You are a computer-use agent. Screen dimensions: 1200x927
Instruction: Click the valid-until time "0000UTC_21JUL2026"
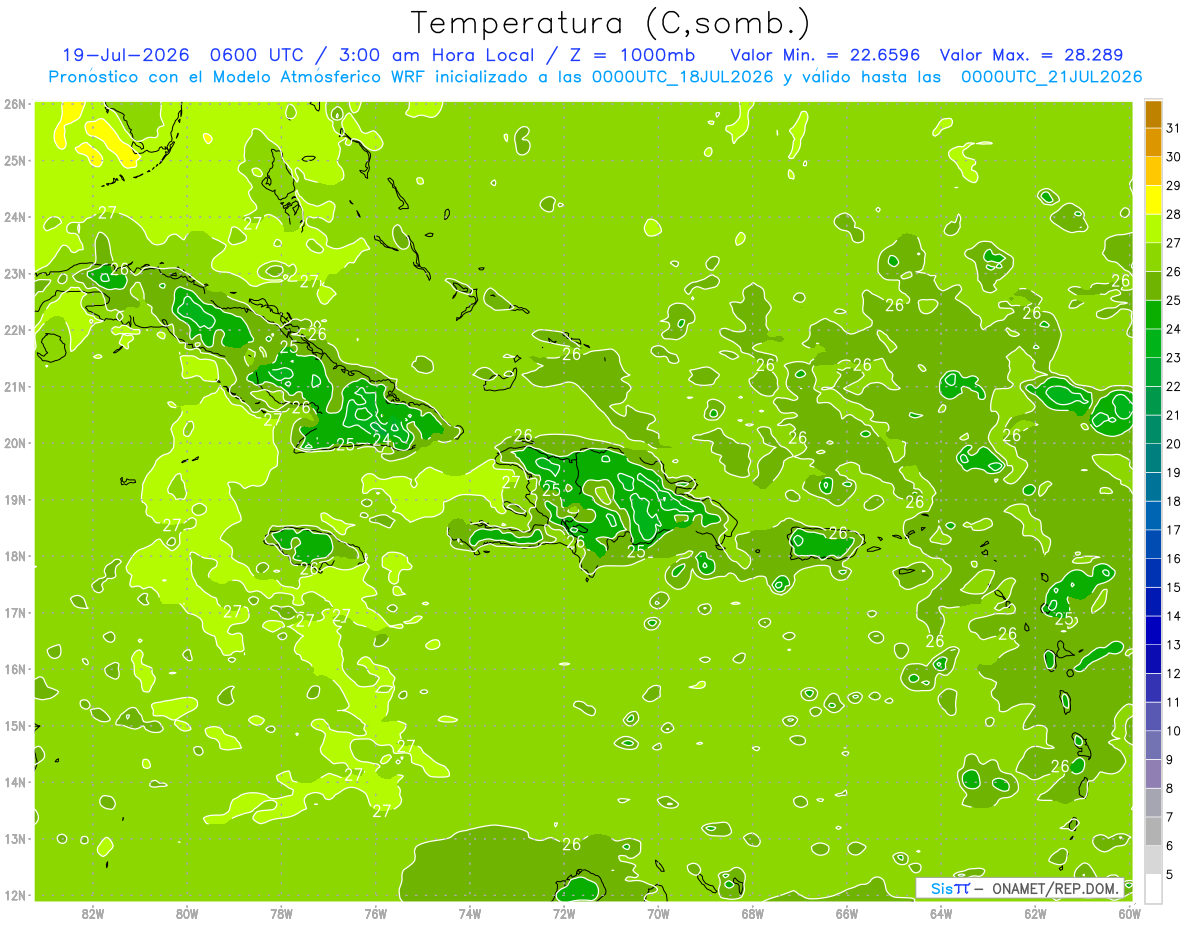point(1051,77)
